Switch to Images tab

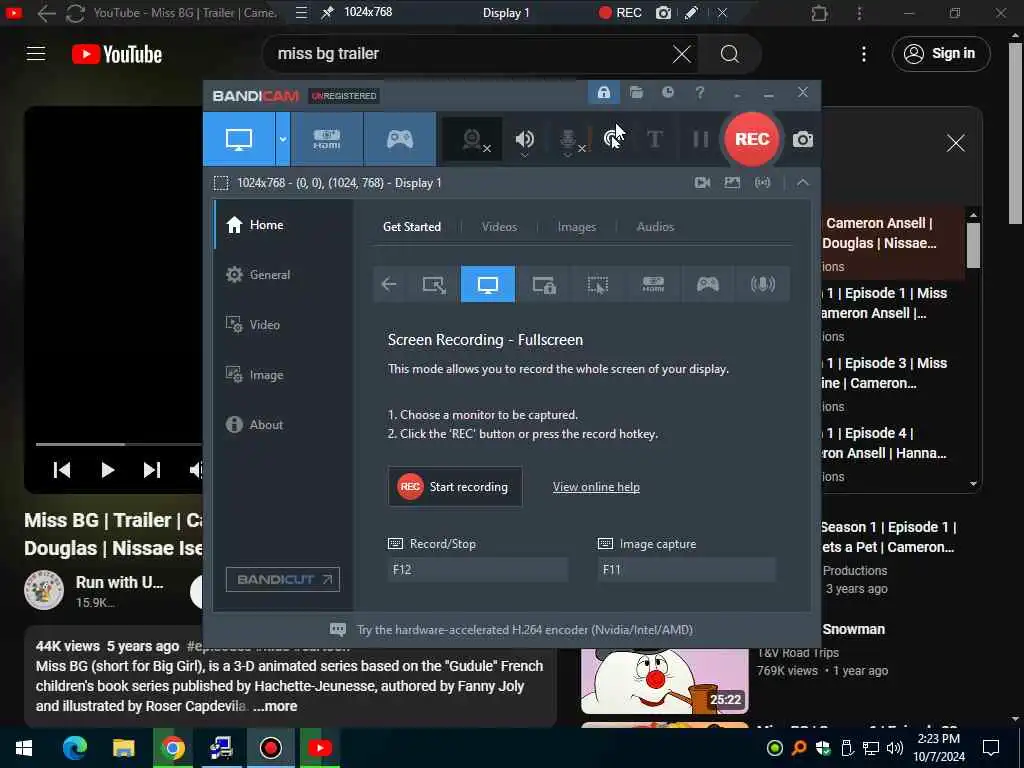(577, 227)
